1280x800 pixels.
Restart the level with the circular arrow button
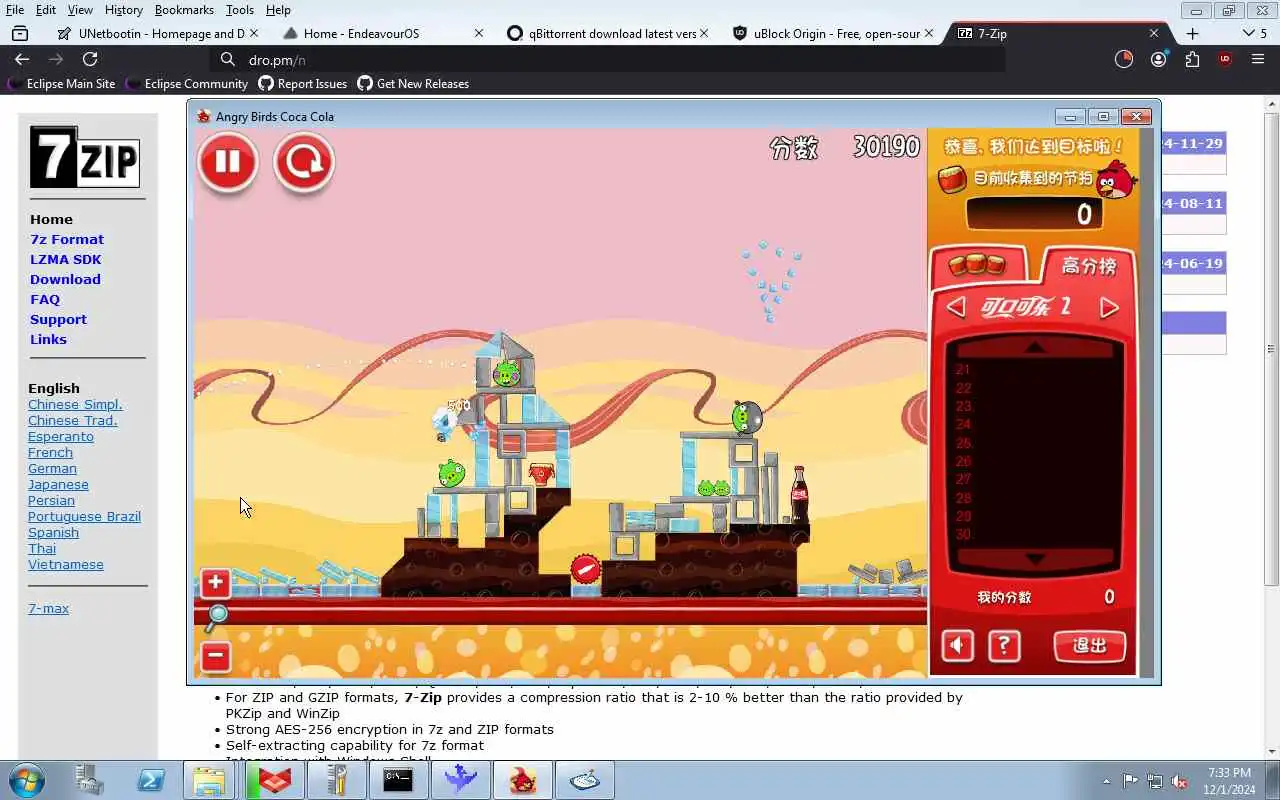[303, 162]
